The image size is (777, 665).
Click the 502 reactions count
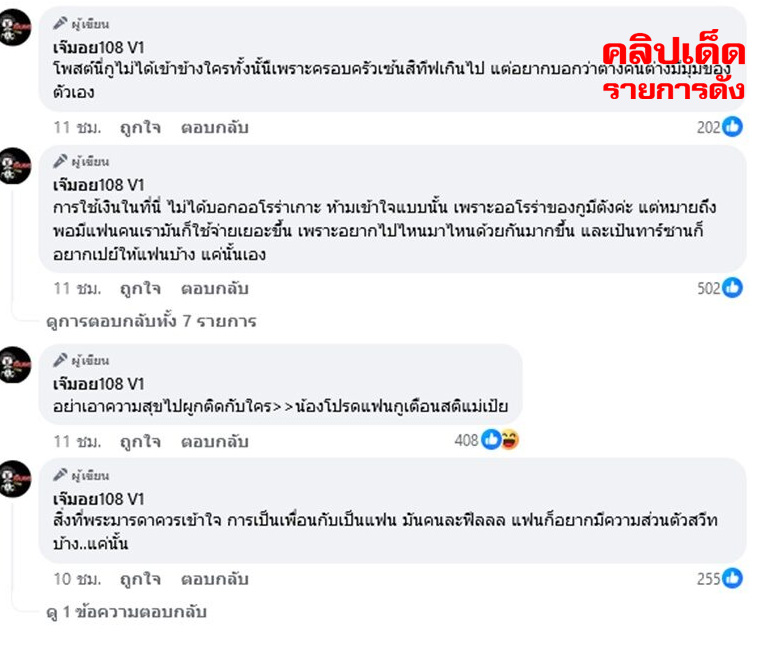click(709, 288)
